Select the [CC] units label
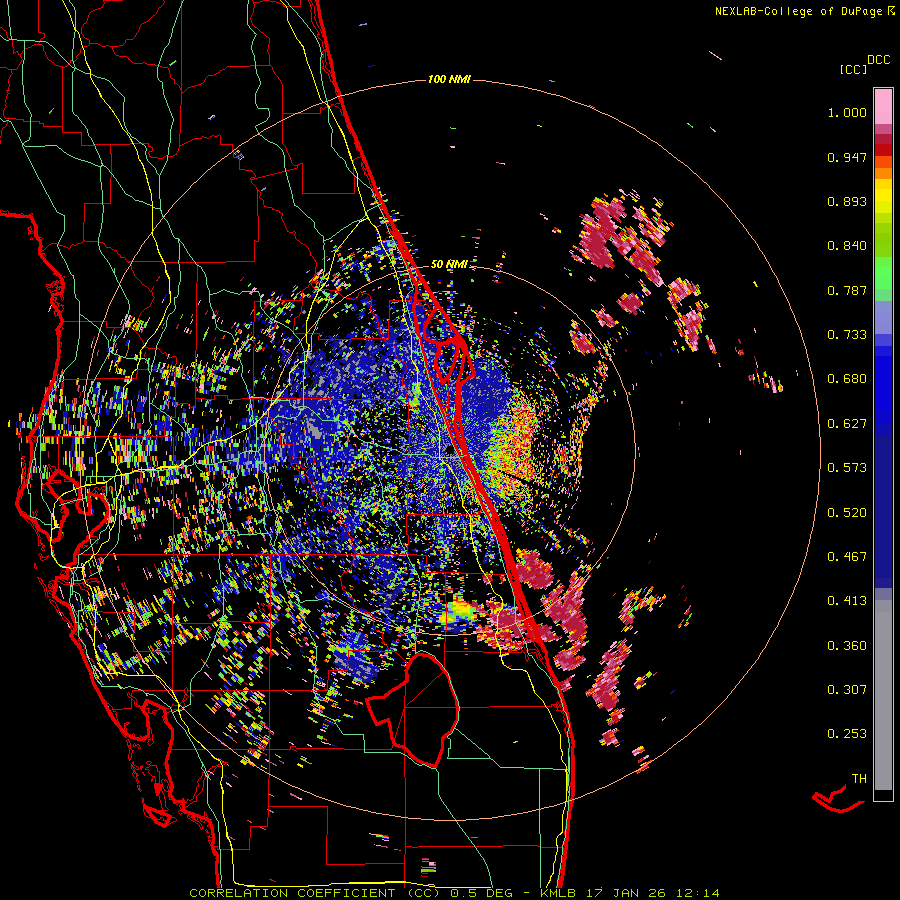This screenshot has width=900, height=900. pos(853,69)
